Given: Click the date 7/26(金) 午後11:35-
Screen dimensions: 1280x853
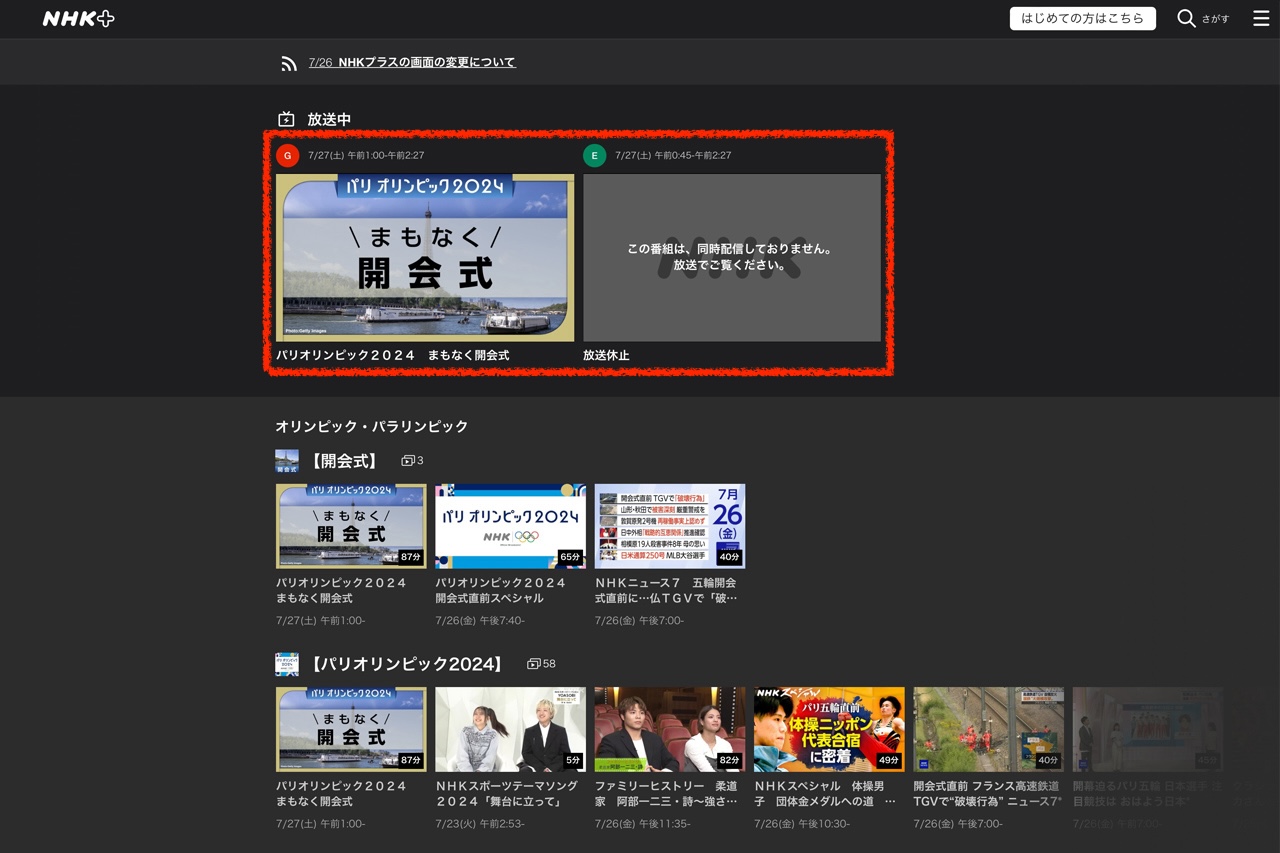Looking at the screenshot, I should (x=642, y=824).
